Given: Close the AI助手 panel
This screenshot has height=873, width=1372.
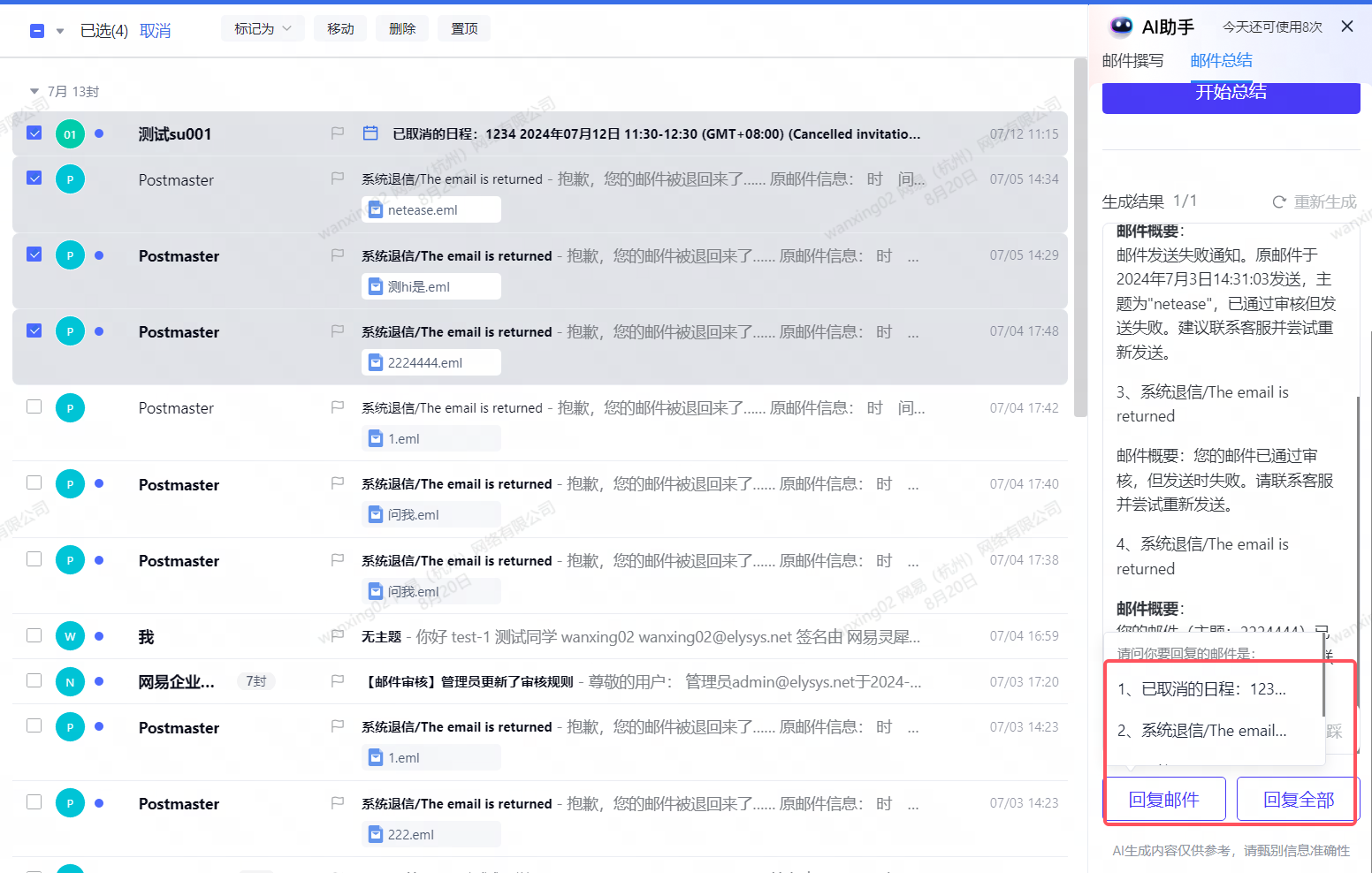Looking at the screenshot, I should click(1347, 27).
